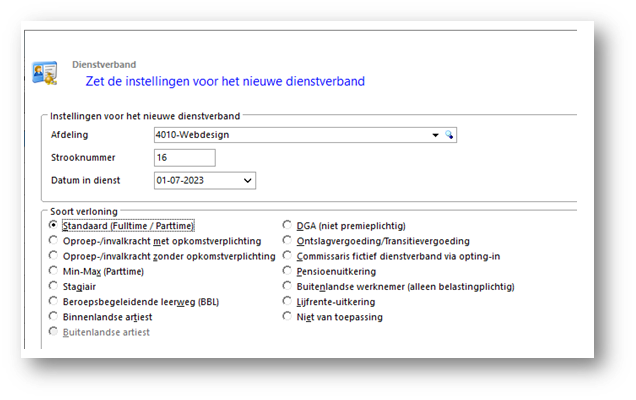The width and height of the screenshot is (636, 400).
Task: Click the Dienstverband employee card icon
Action: pyautogui.click(x=45, y=73)
